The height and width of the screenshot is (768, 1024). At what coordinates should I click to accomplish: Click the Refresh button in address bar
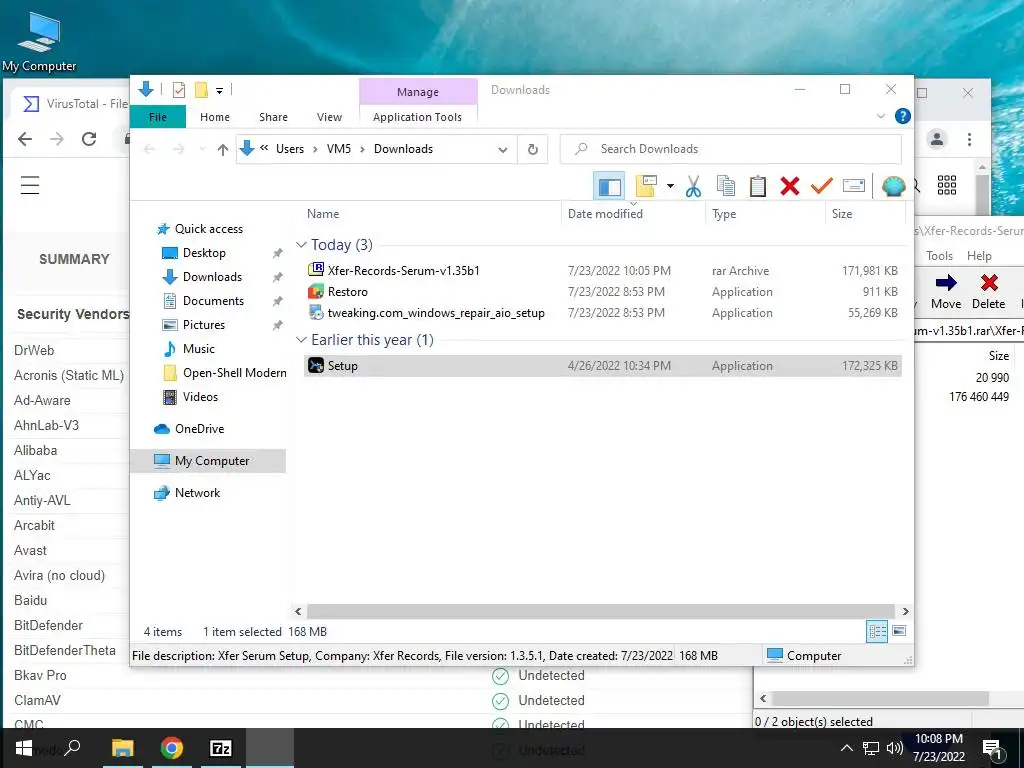click(x=533, y=150)
